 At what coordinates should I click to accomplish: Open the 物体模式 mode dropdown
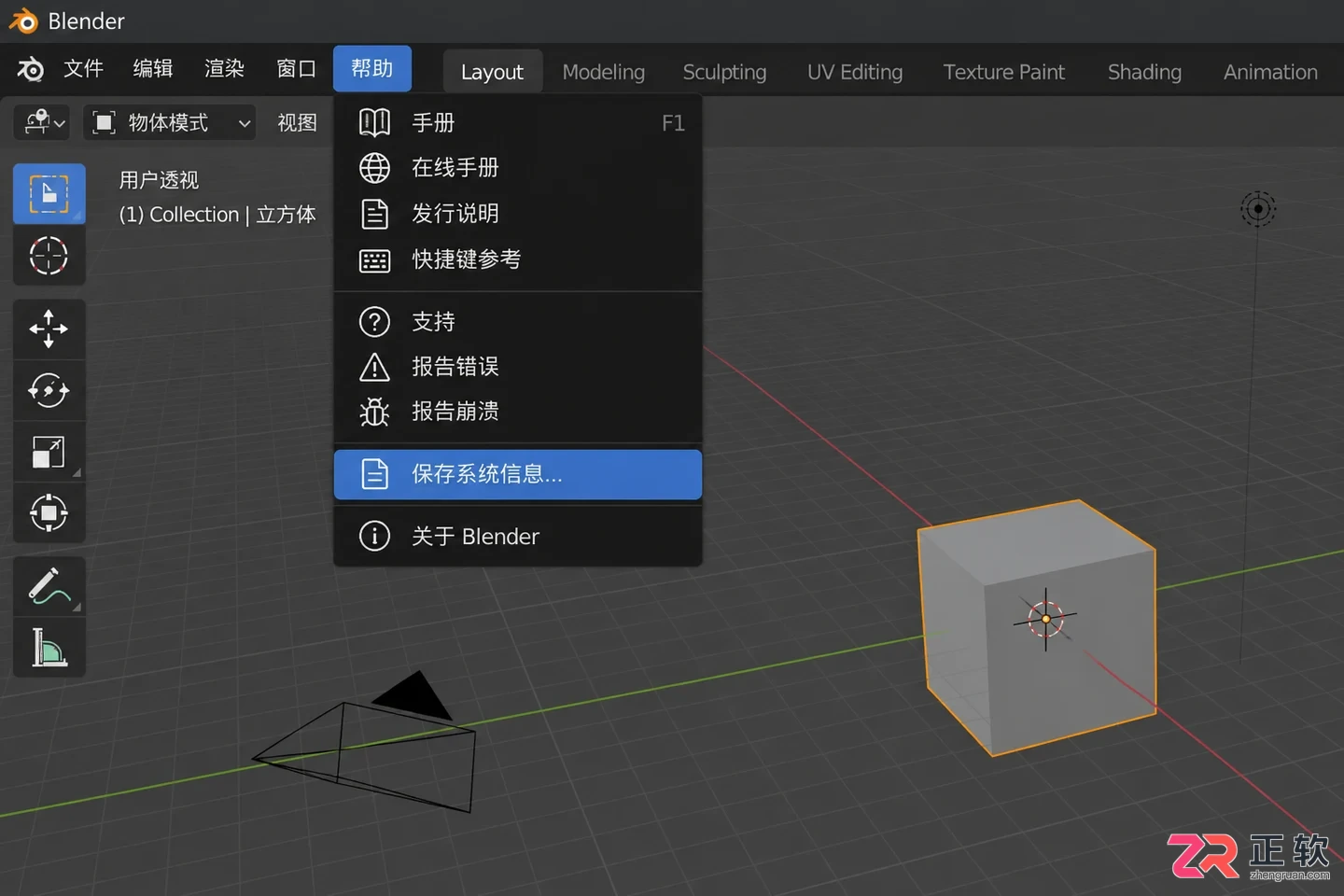tap(170, 122)
